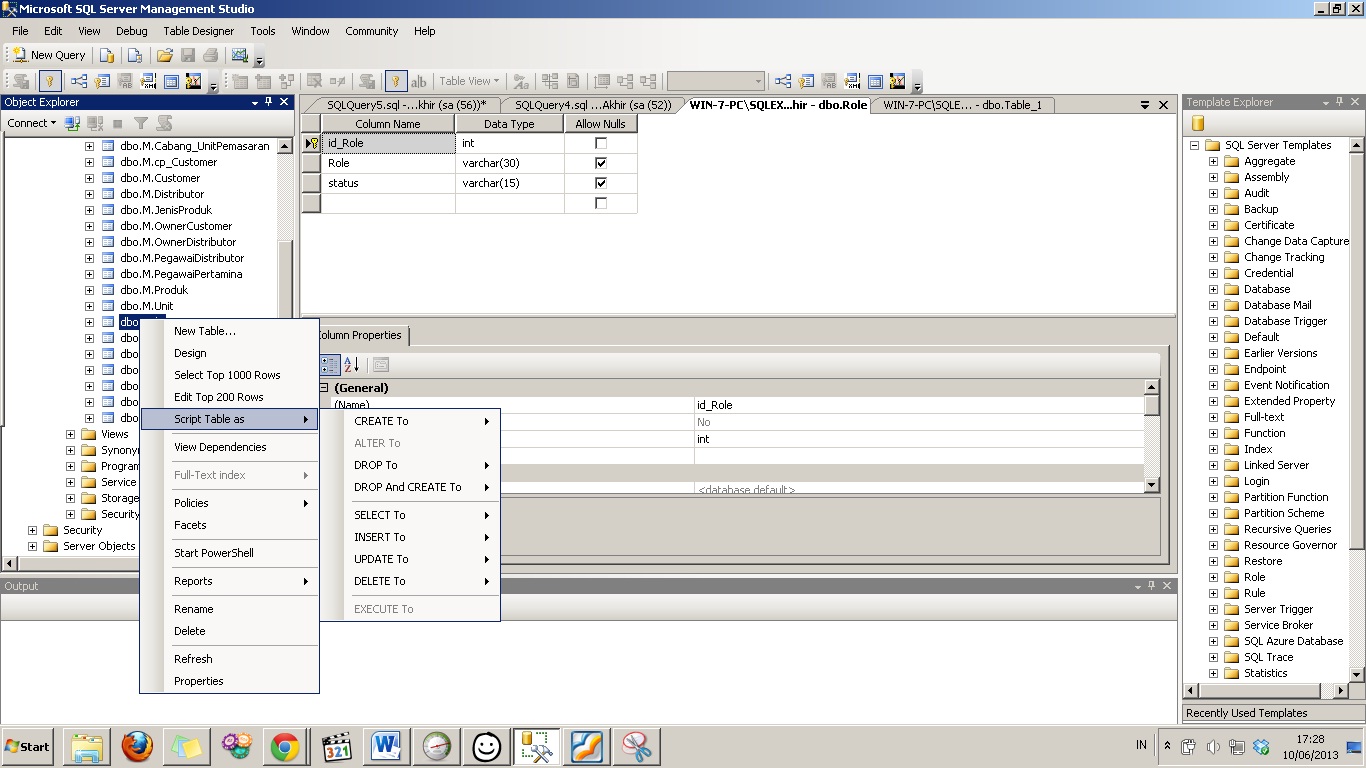1366x768 pixels.
Task: Click the Save icon on the toolbar
Action: pyautogui.click(x=189, y=55)
